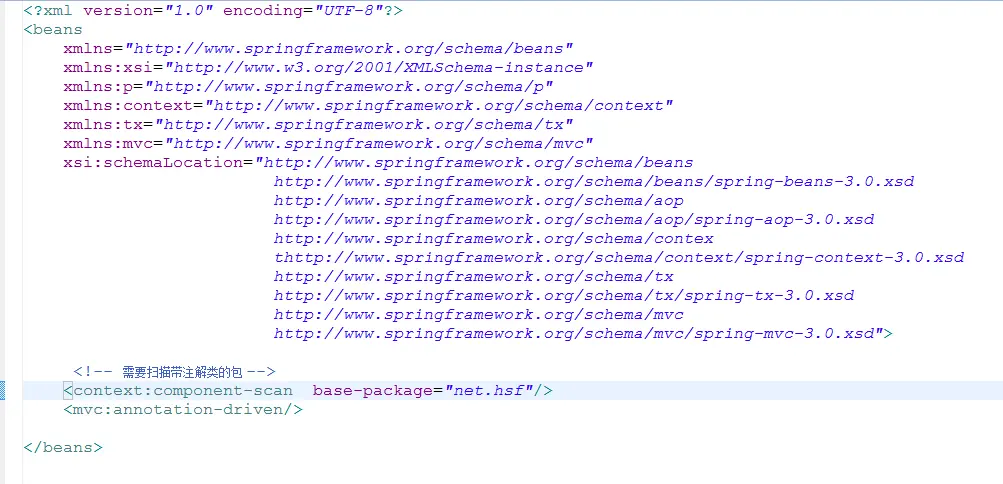Click the context:component-scan tag name

point(183,391)
